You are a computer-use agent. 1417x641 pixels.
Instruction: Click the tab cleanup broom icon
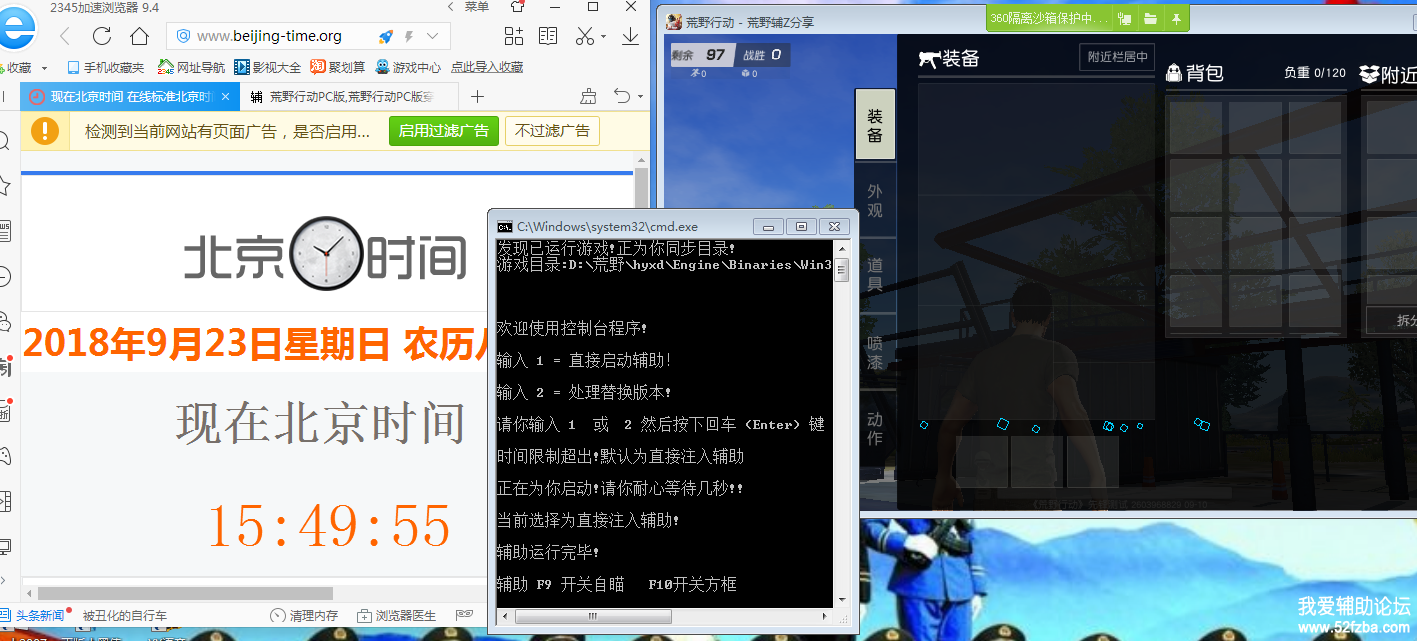[588, 97]
